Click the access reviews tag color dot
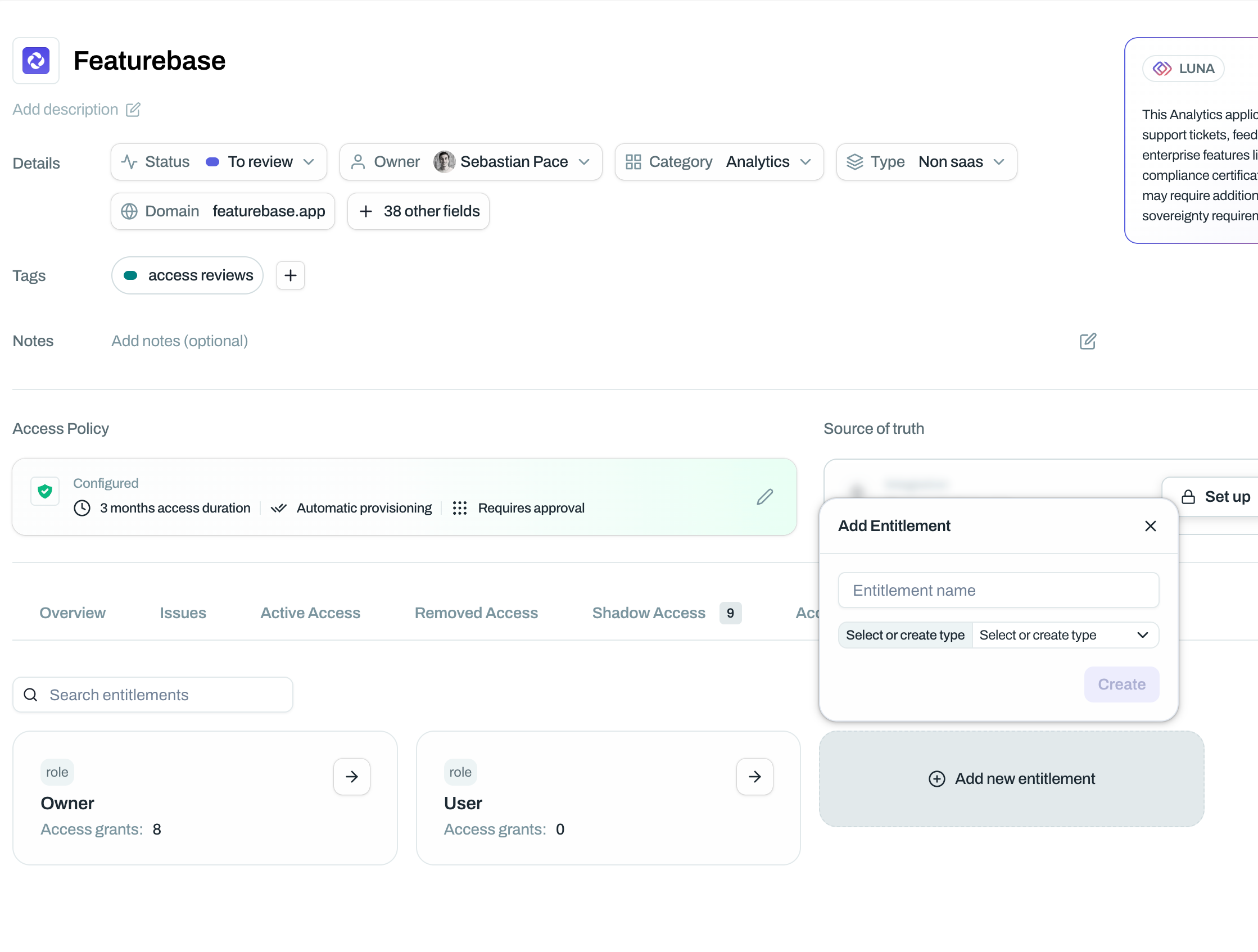Screen dimensions: 1258x952 (x=130, y=275)
